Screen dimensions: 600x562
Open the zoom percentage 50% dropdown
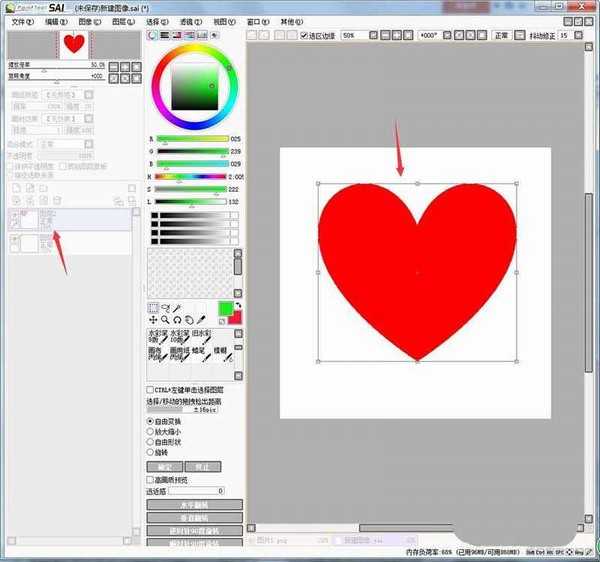[x=360, y=35]
